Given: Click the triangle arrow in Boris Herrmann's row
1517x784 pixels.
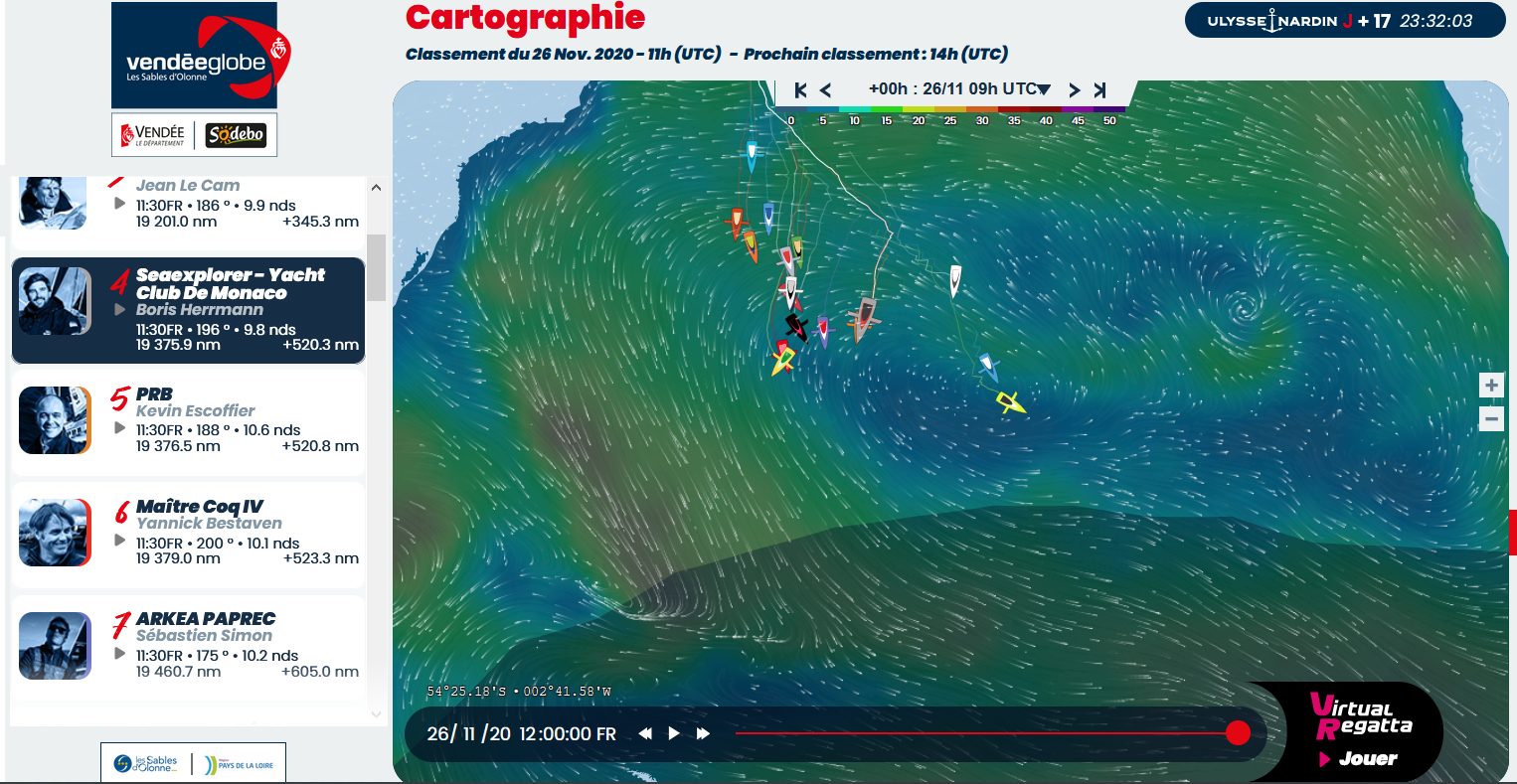Looking at the screenshot, I should (x=120, y=309).
